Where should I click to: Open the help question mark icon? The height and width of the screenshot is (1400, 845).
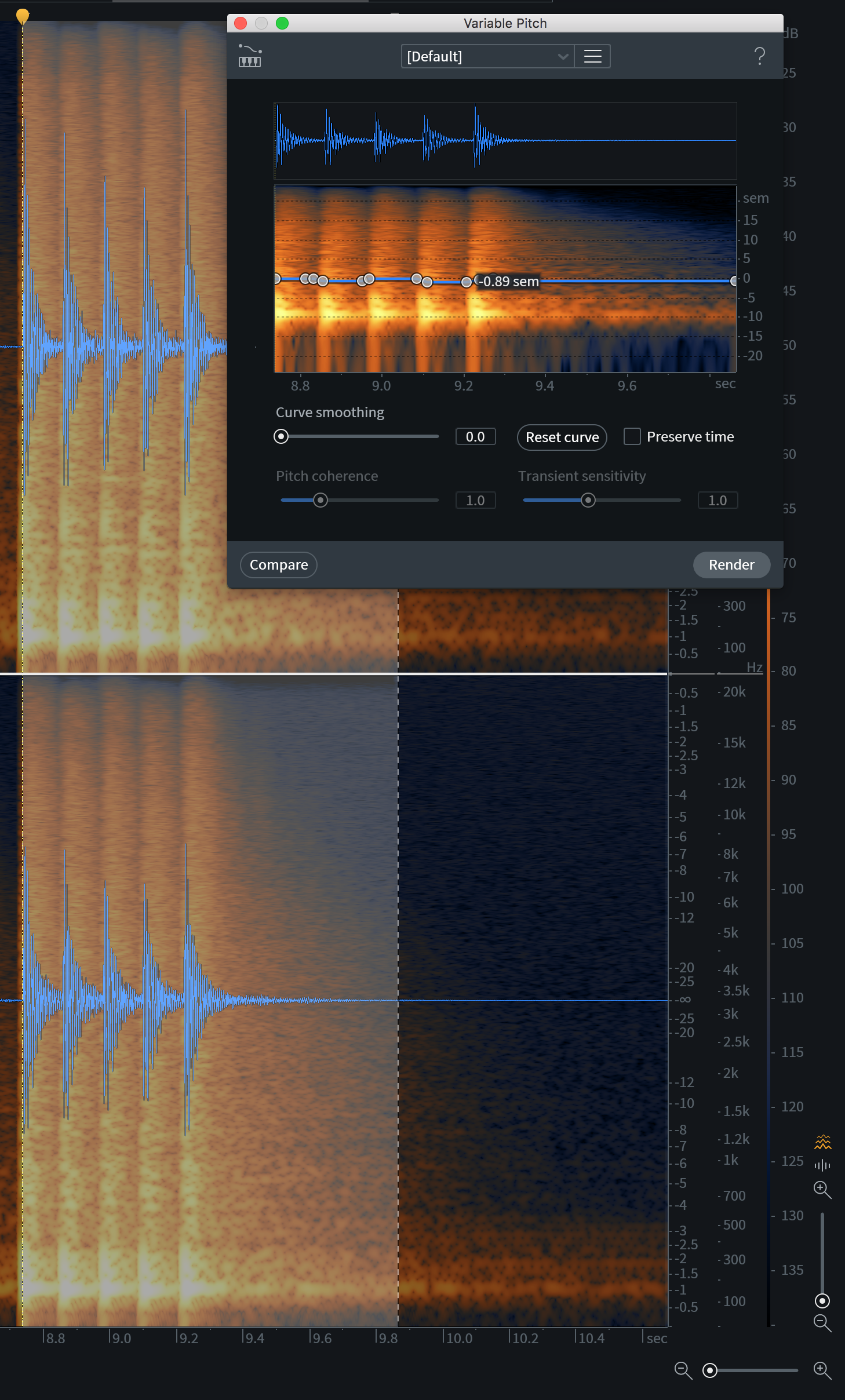(x=759, y=56)
